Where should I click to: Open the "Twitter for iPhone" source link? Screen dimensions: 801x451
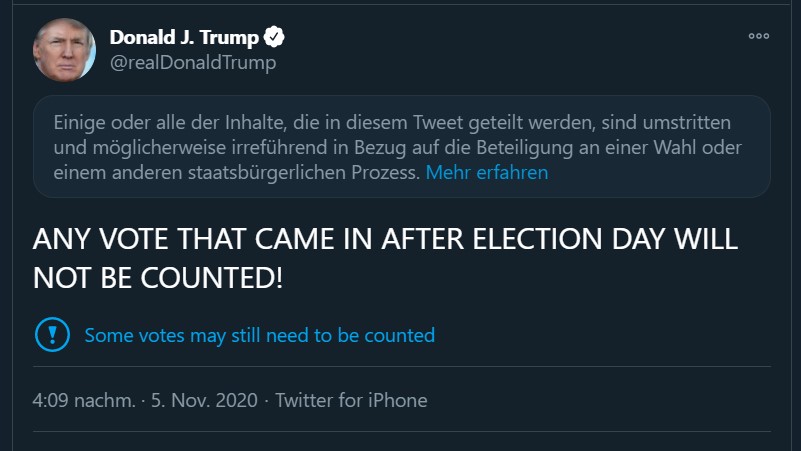(x=351, y=400)
